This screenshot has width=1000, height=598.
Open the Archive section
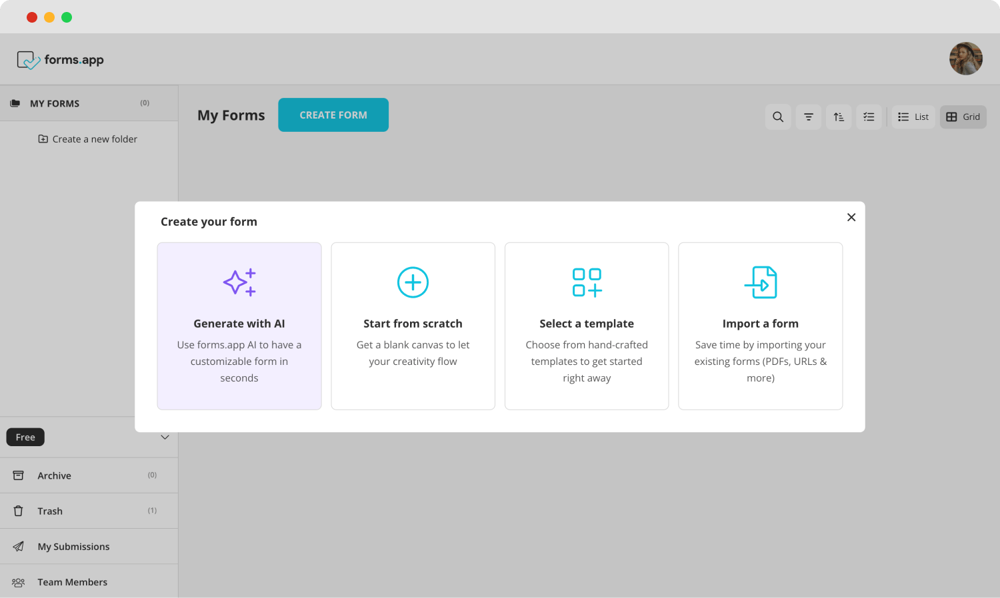point(54,476)
